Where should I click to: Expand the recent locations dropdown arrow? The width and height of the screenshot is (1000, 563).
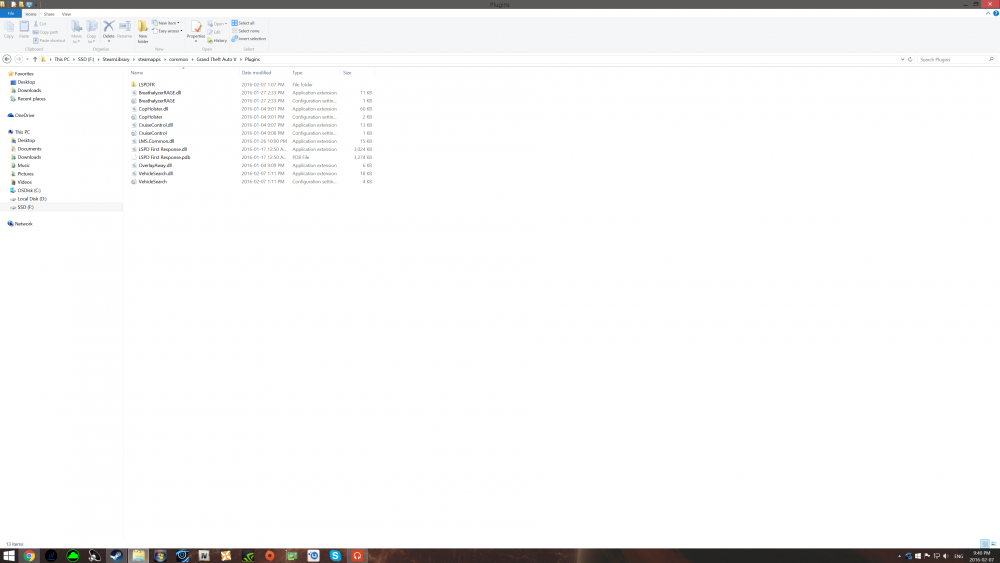point(27,59)
